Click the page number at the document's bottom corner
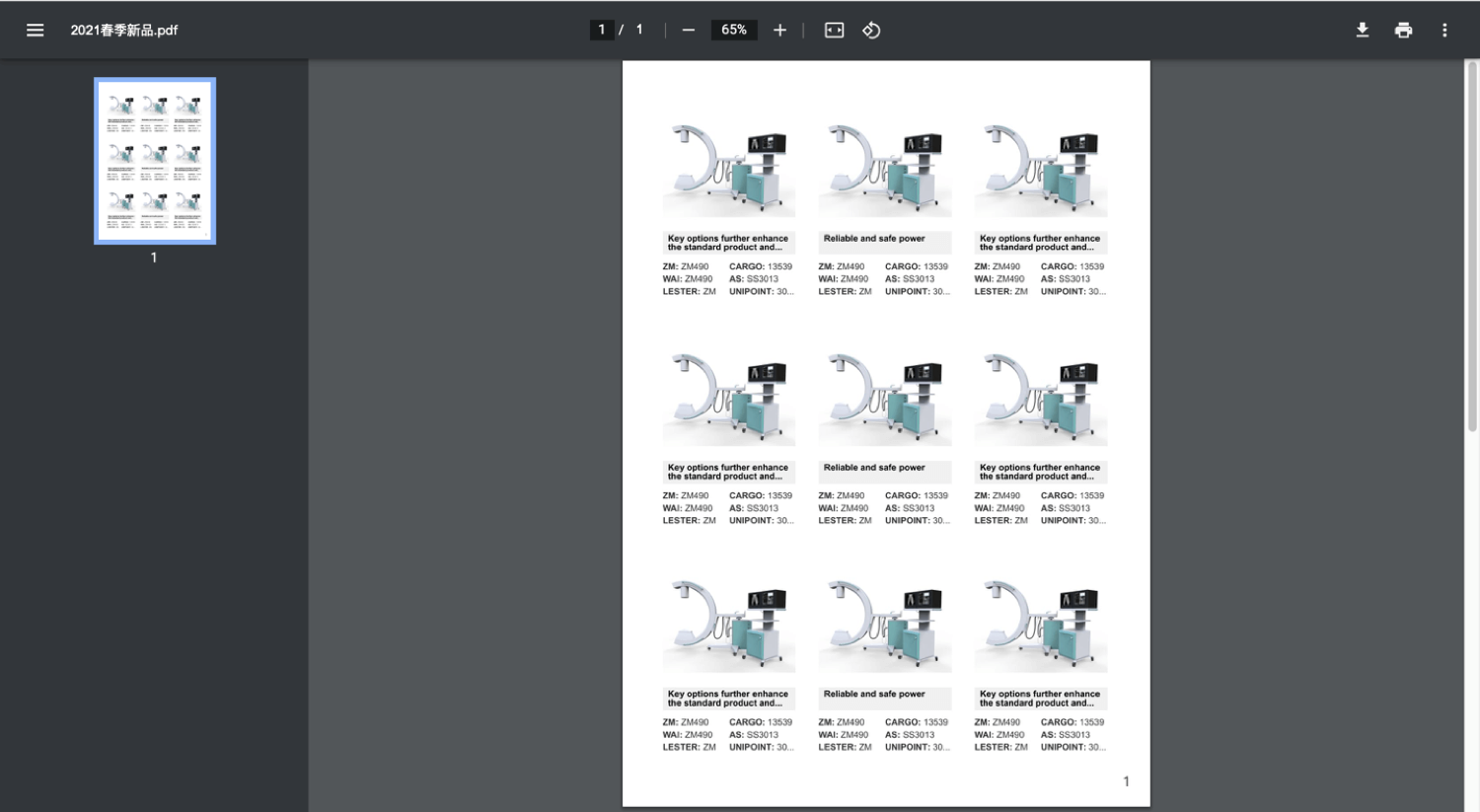The image size is (1480, 812). point(1126,781)
